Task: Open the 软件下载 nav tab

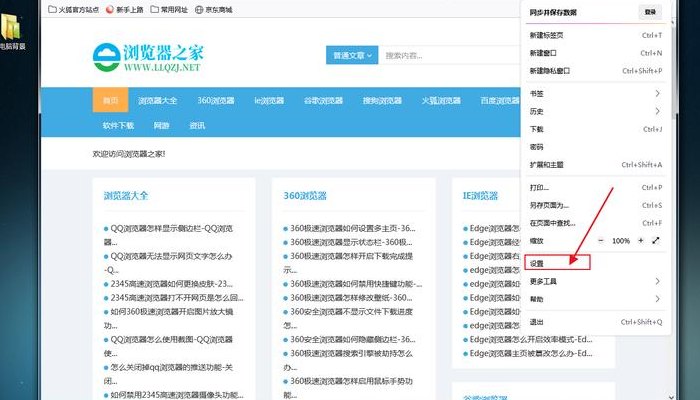Action: [118, 125]
